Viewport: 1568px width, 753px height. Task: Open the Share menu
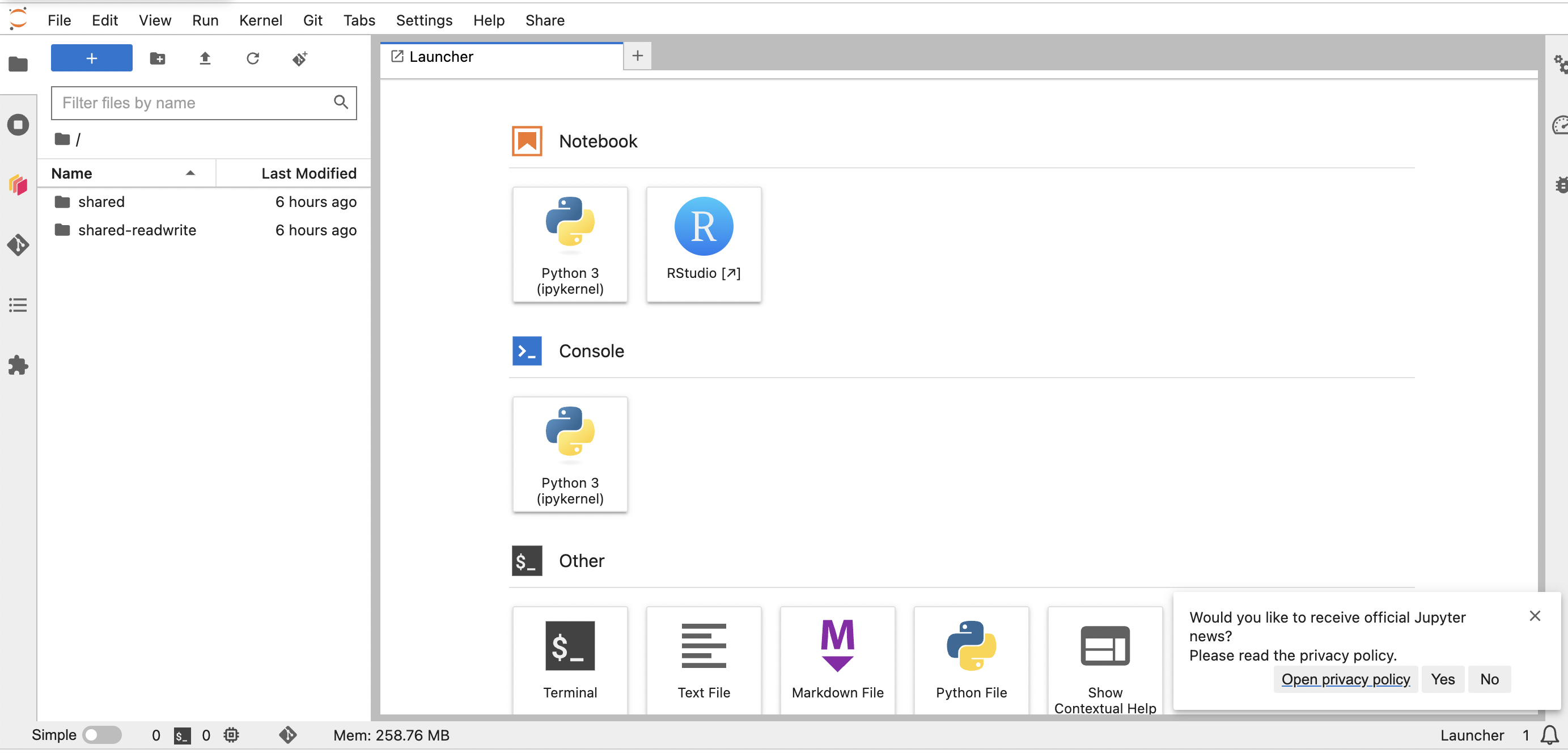click(x=545, y=20)
